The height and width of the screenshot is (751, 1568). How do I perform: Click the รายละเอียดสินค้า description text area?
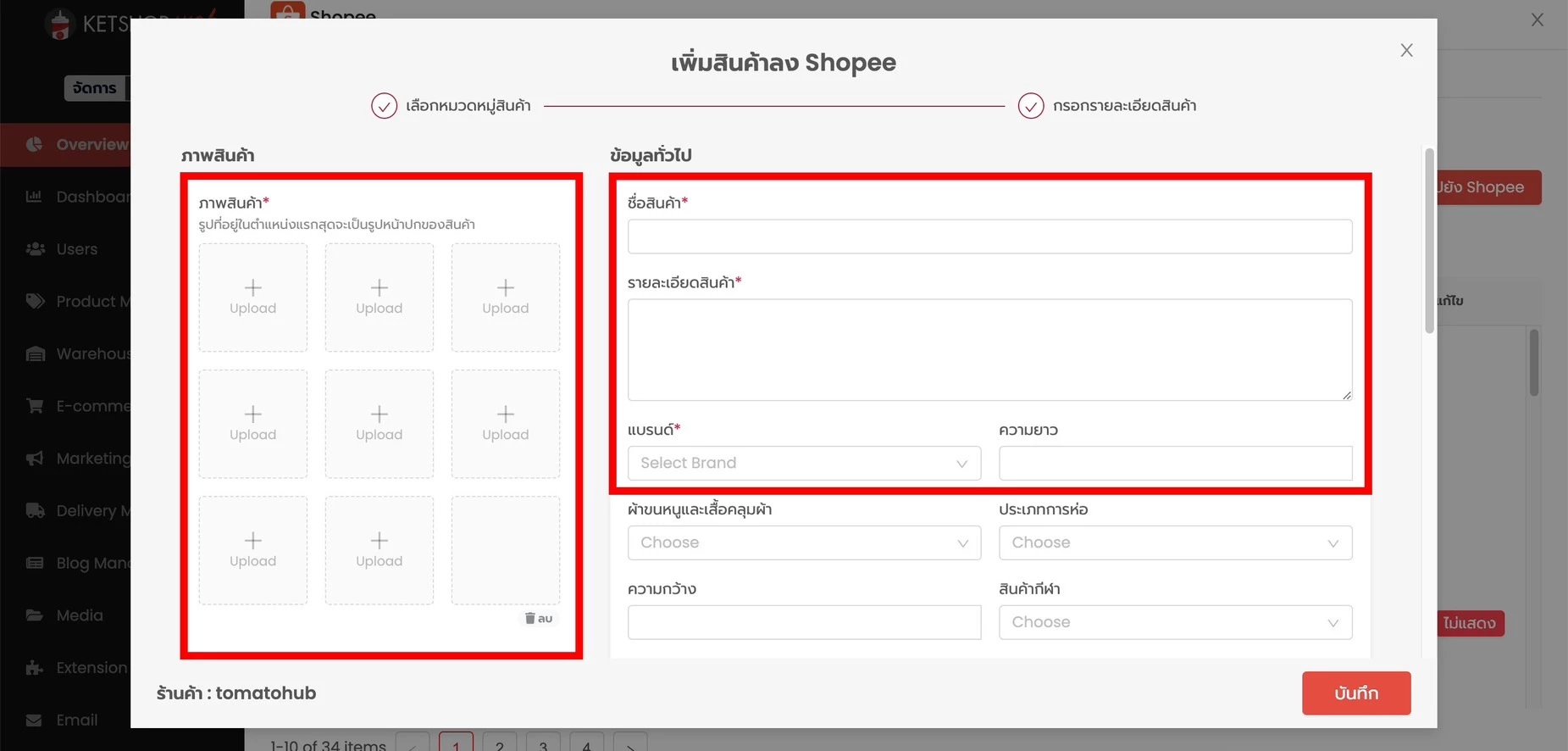pyautogui.click(x=989, y=349)
